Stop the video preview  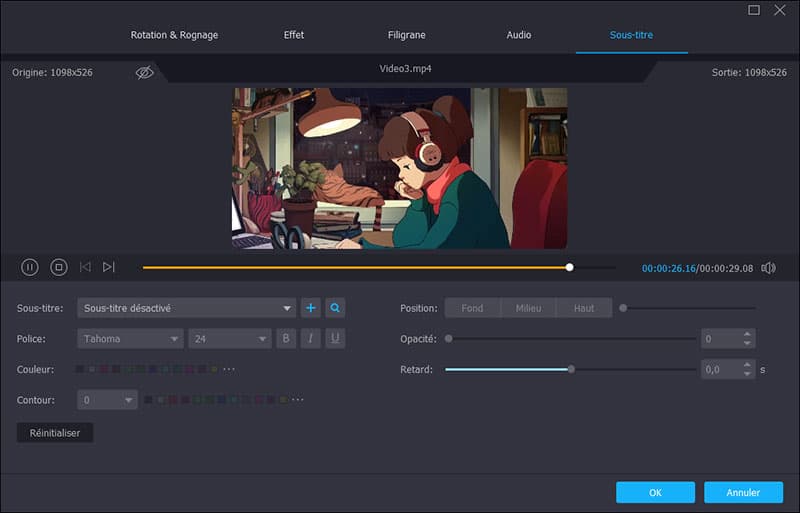click(59, 267)
